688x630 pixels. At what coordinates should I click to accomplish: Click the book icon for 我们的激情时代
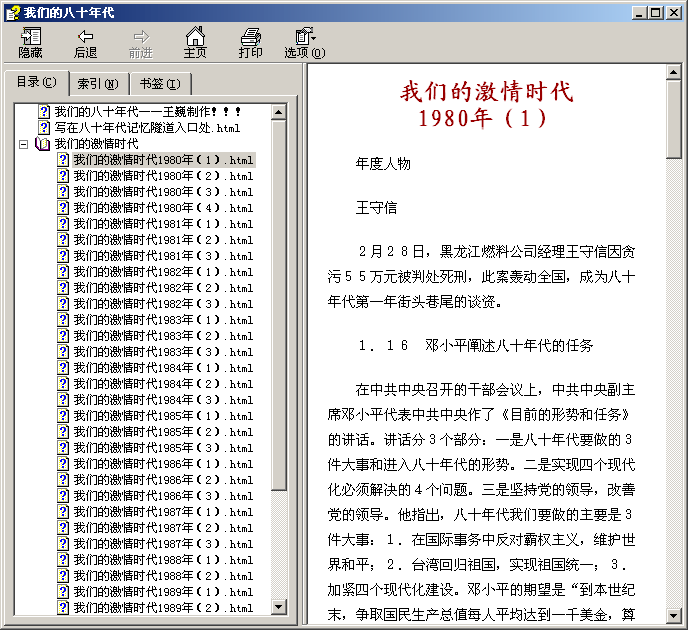coord(43,144)
